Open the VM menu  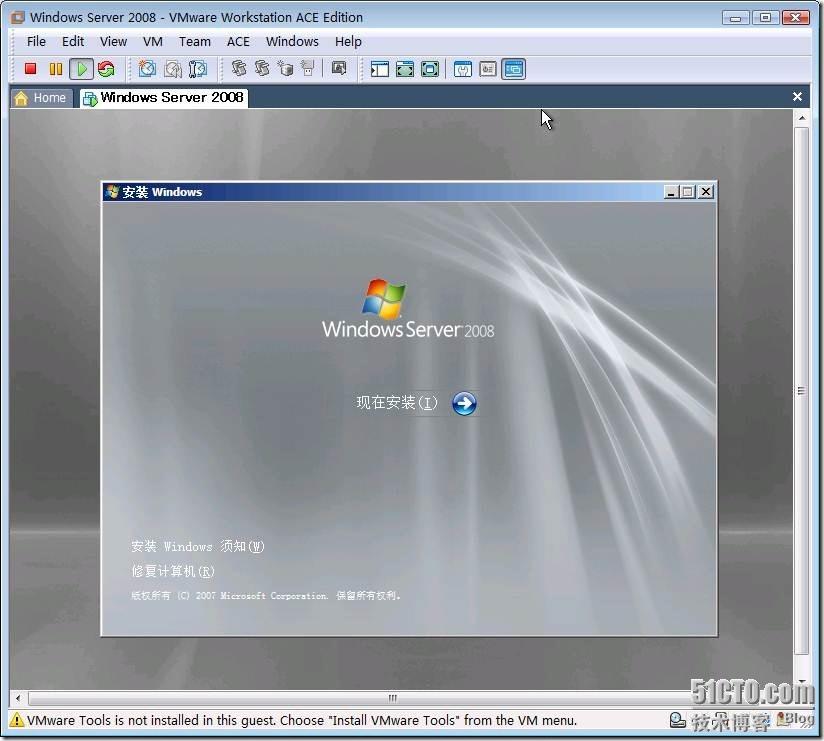[153, 42]
